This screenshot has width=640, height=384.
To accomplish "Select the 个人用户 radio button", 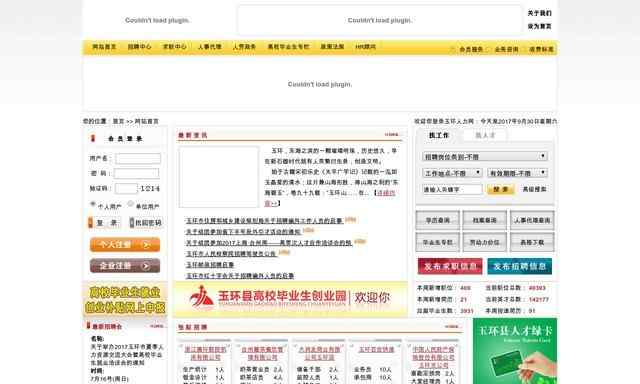I will point(93,204).
